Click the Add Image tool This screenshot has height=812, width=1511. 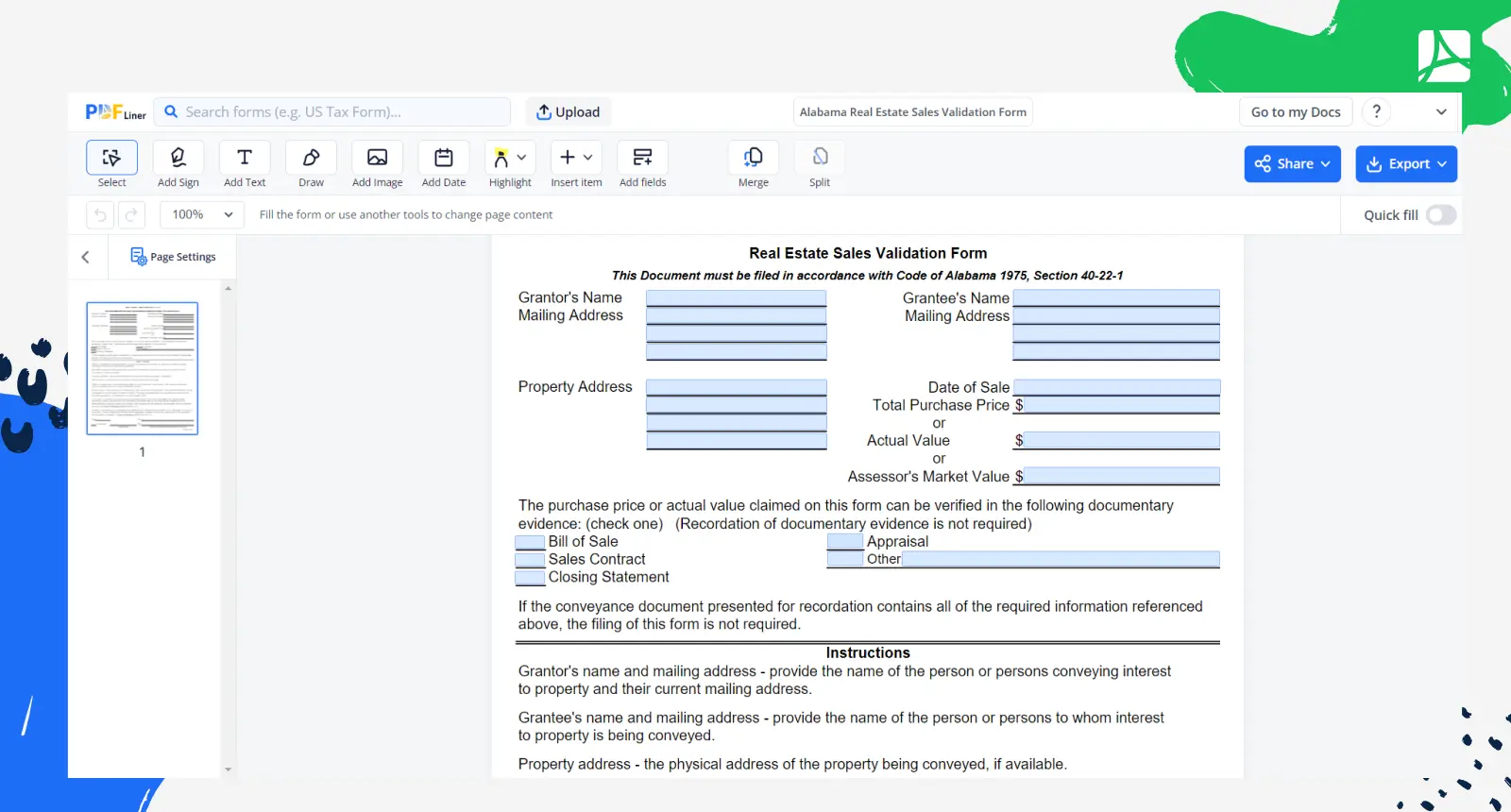[x=377, y=158]
